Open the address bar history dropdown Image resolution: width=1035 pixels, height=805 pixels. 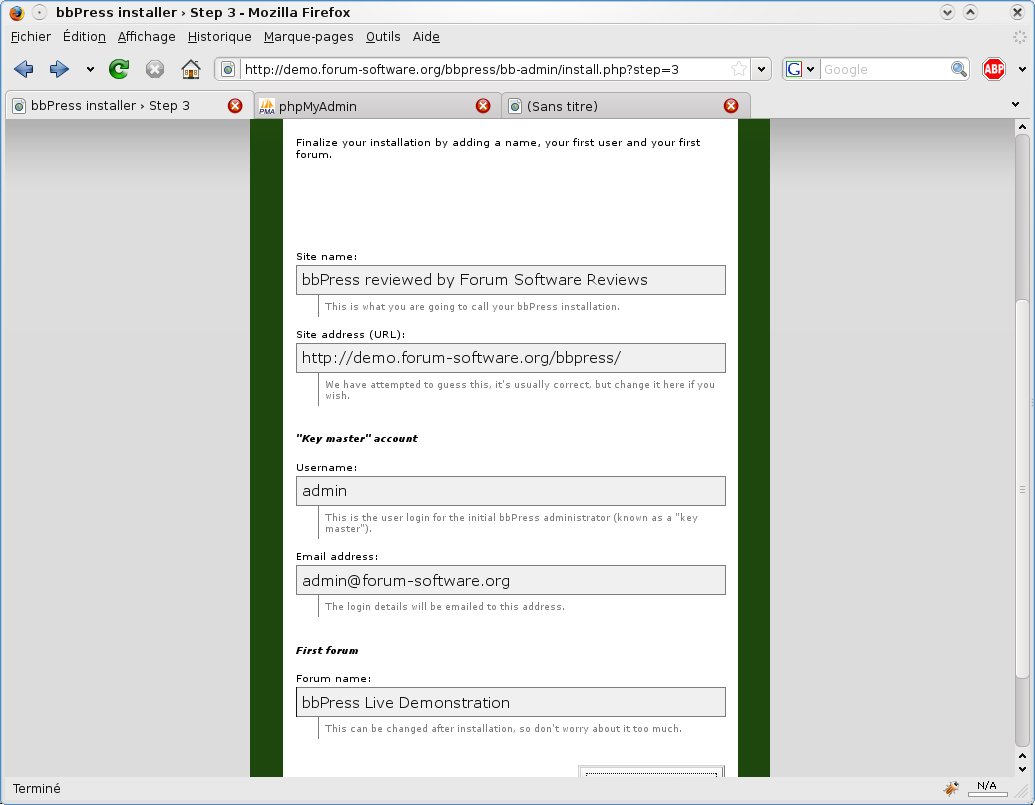(x=761, y=69)
